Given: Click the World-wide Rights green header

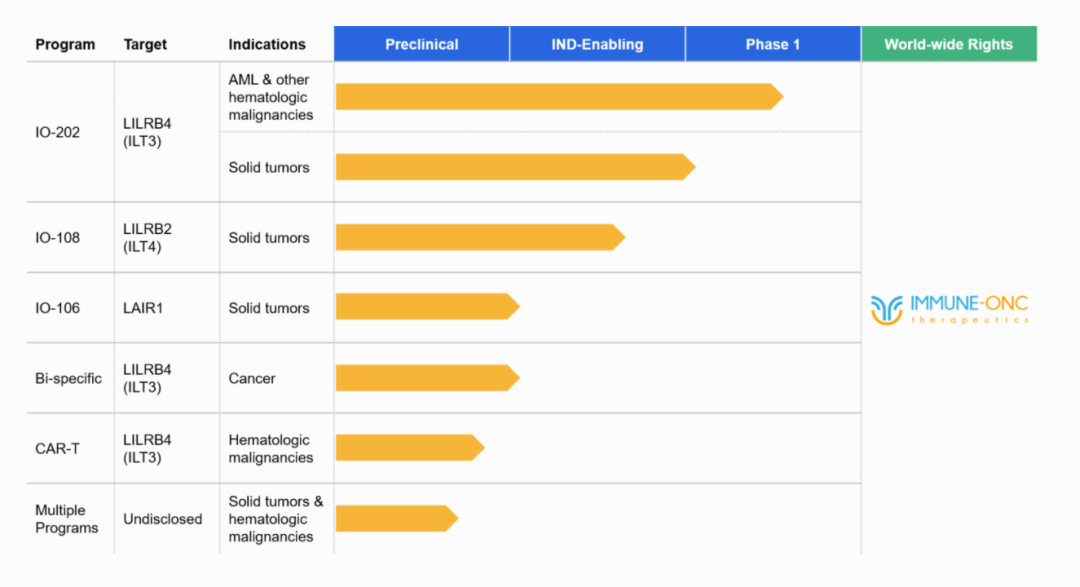Looking at the screenshot, I should pyautogui.click(x=948, y=44).
